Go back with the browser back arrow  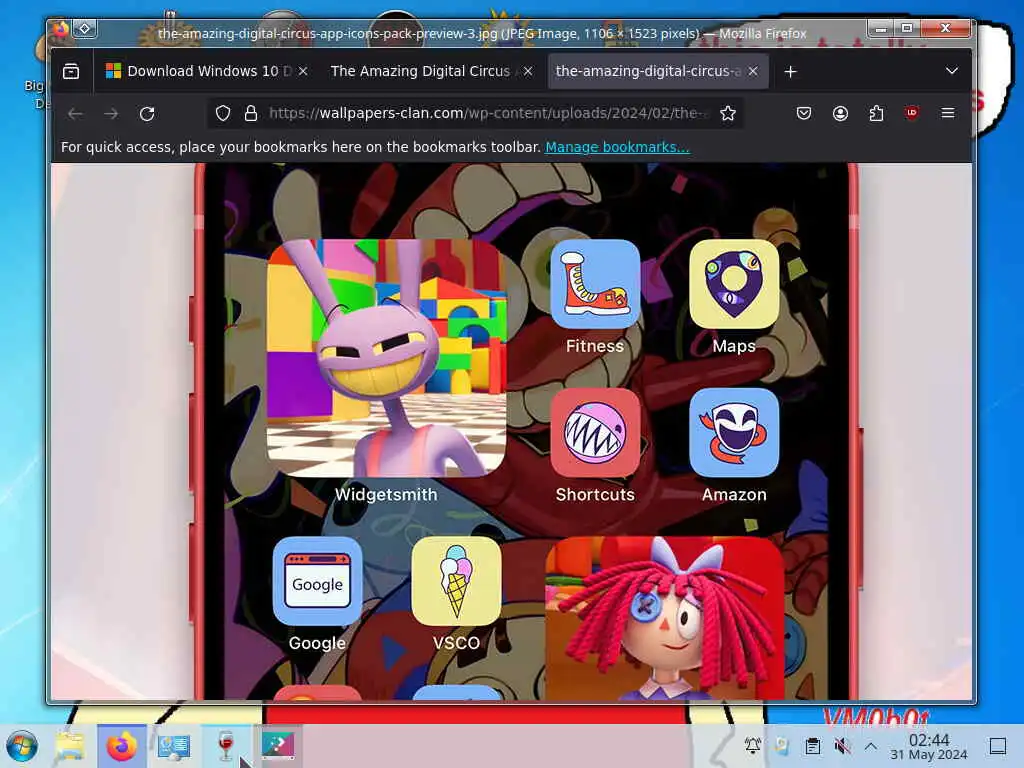[75, 114]
